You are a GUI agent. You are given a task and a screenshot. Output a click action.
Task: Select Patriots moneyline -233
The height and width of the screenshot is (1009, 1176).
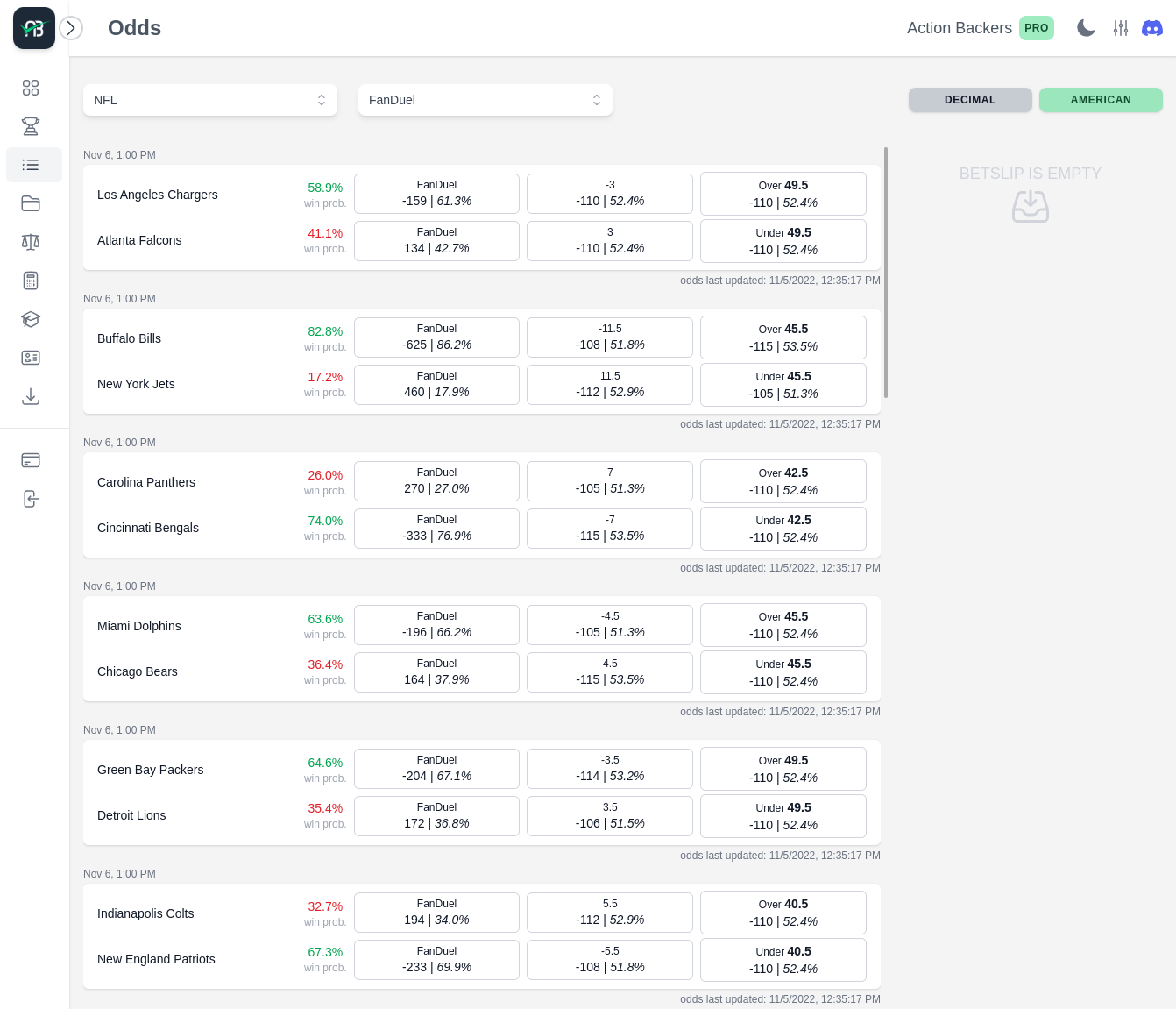point(436,960)
